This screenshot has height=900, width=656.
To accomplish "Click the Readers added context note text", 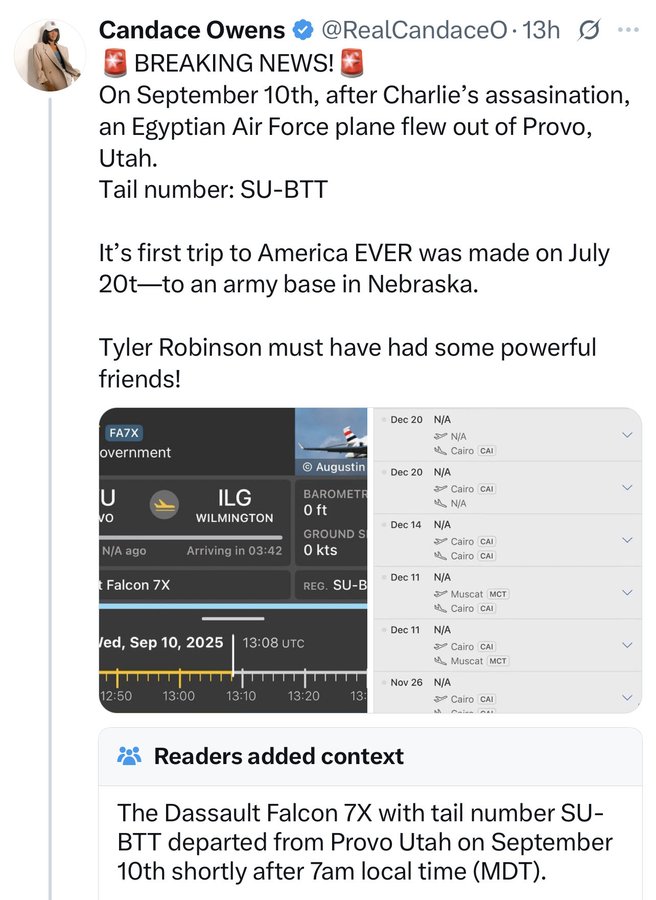I will click(365, 842).
